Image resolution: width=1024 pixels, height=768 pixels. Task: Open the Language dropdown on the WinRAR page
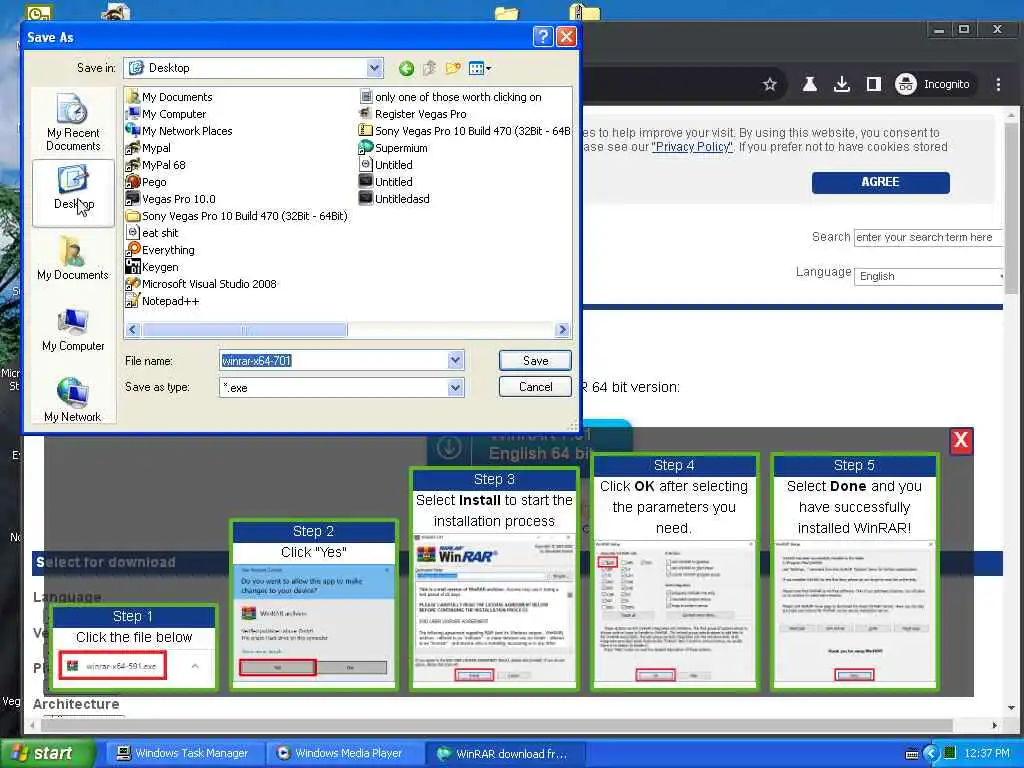(x=930, y=276)
